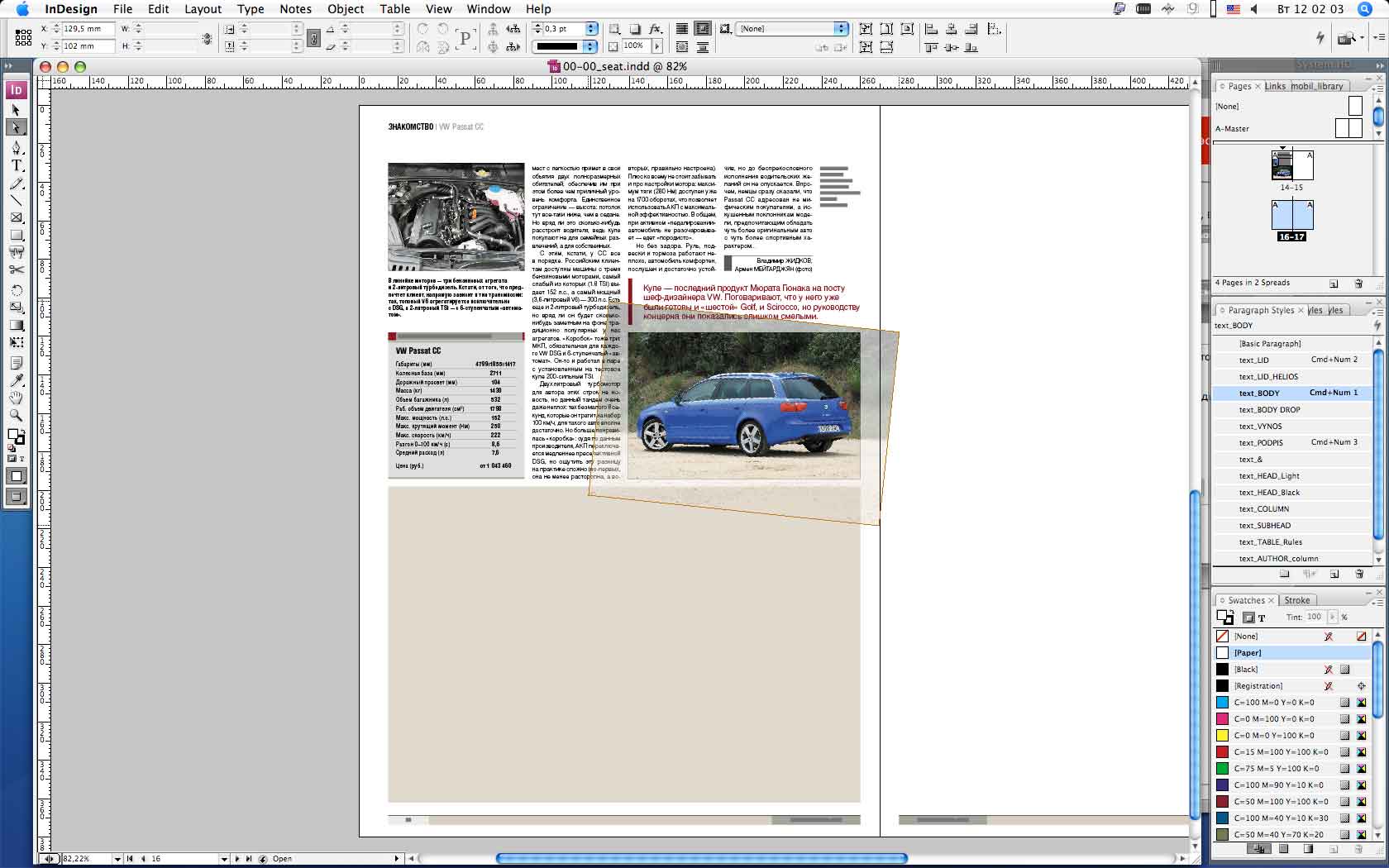Apply the text_LID paragraph style
The height and width of the screenshot is (868, 1389).
coord(1291,360)
